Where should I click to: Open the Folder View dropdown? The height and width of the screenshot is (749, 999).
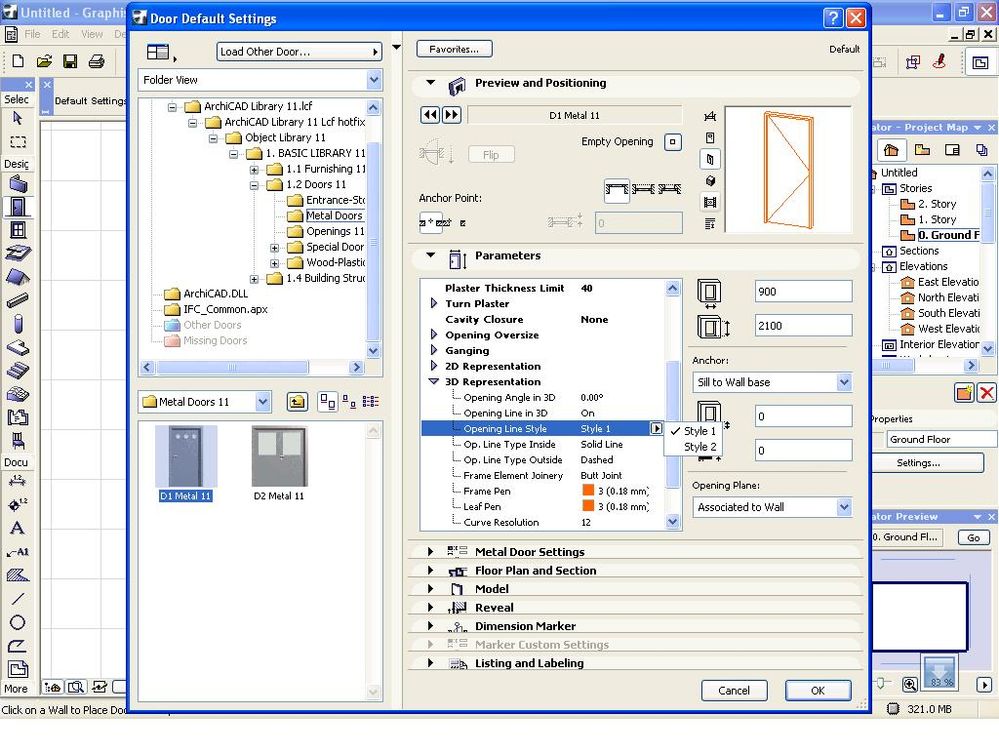click(374, 80)
